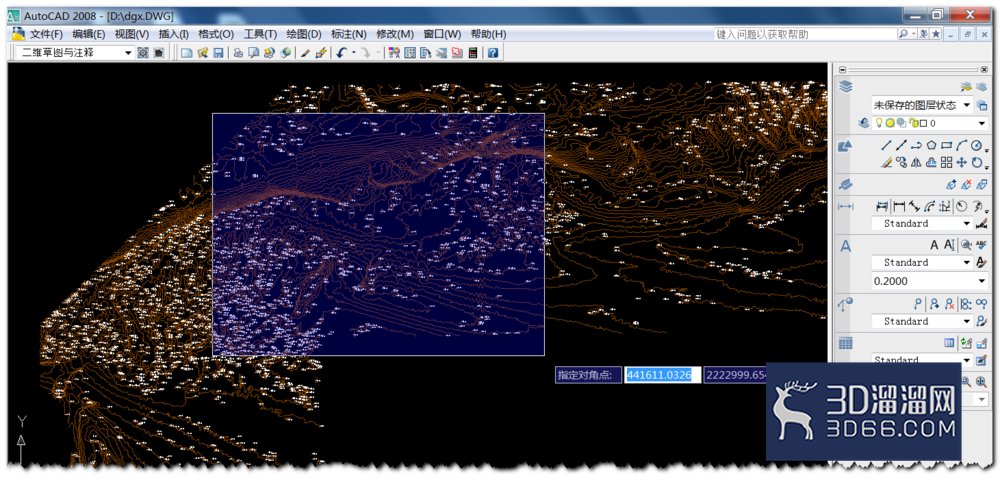Click the 修改(M) menu item
This screenshot has height=480, width=1000.
[x=394, y=34]
